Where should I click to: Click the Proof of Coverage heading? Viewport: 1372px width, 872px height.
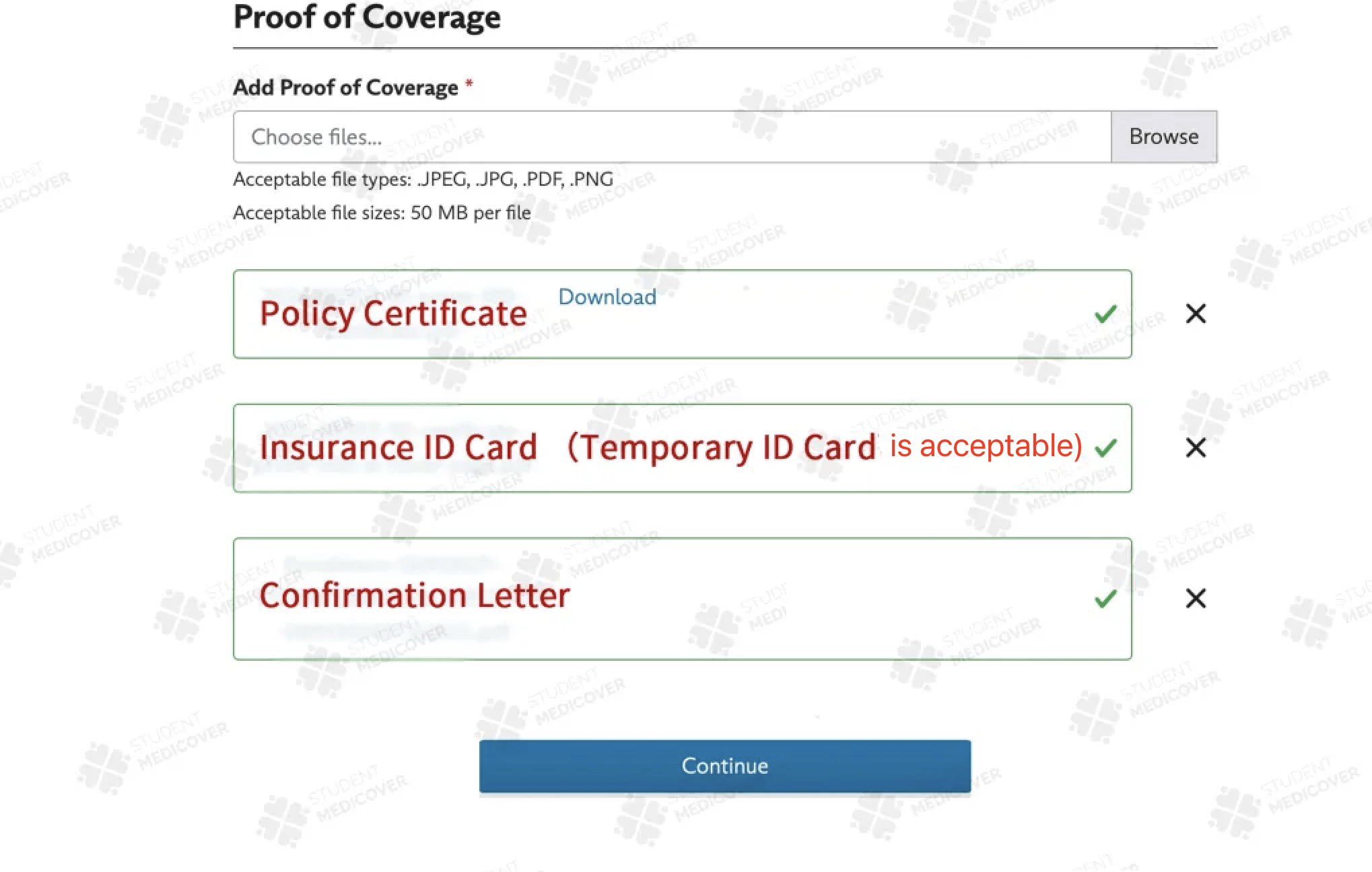[367, 17]
